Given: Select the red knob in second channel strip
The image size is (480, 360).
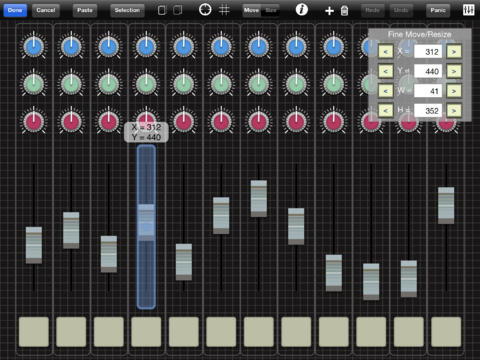Looking at the screenshot, I should [x=71, y=121].
